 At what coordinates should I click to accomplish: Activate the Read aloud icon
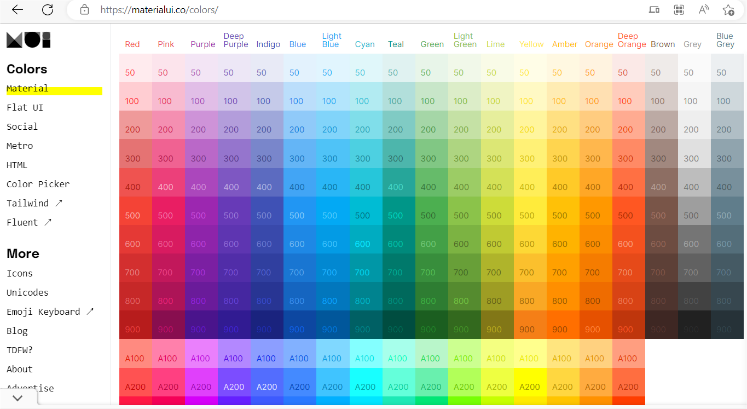tap(704, 10)
